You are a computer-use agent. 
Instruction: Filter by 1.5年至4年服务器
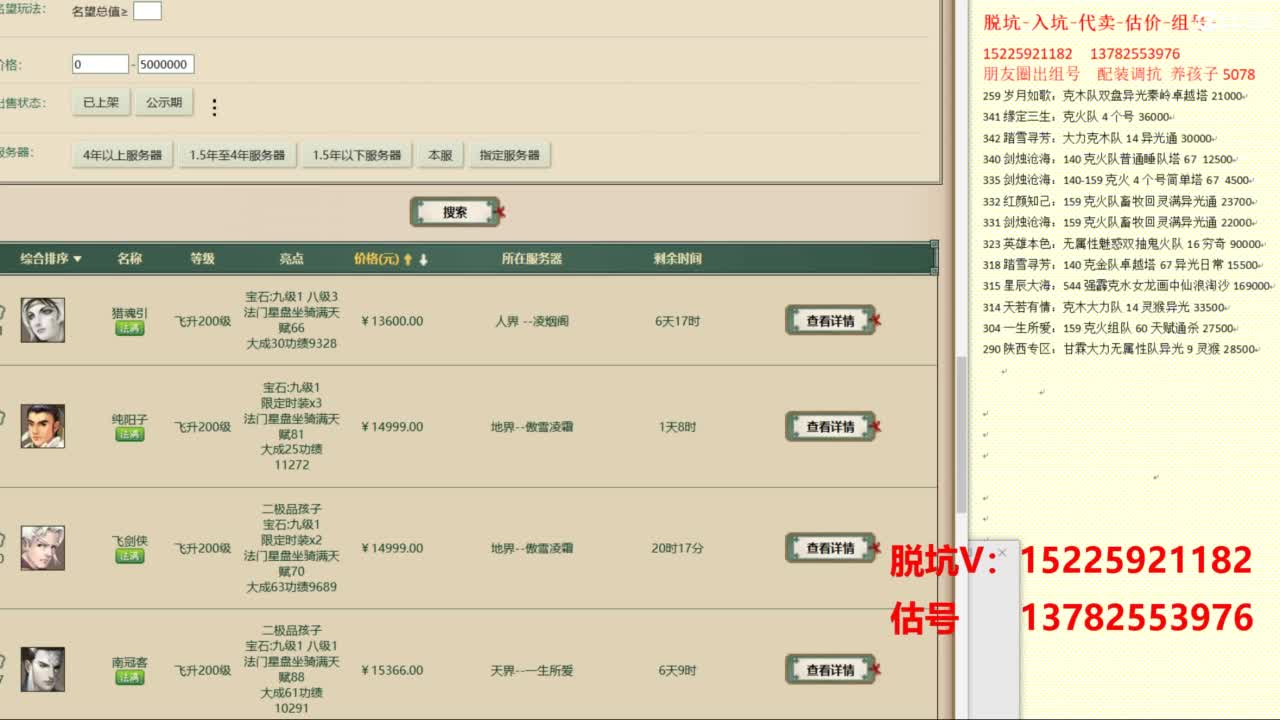[x=237, y=155]
